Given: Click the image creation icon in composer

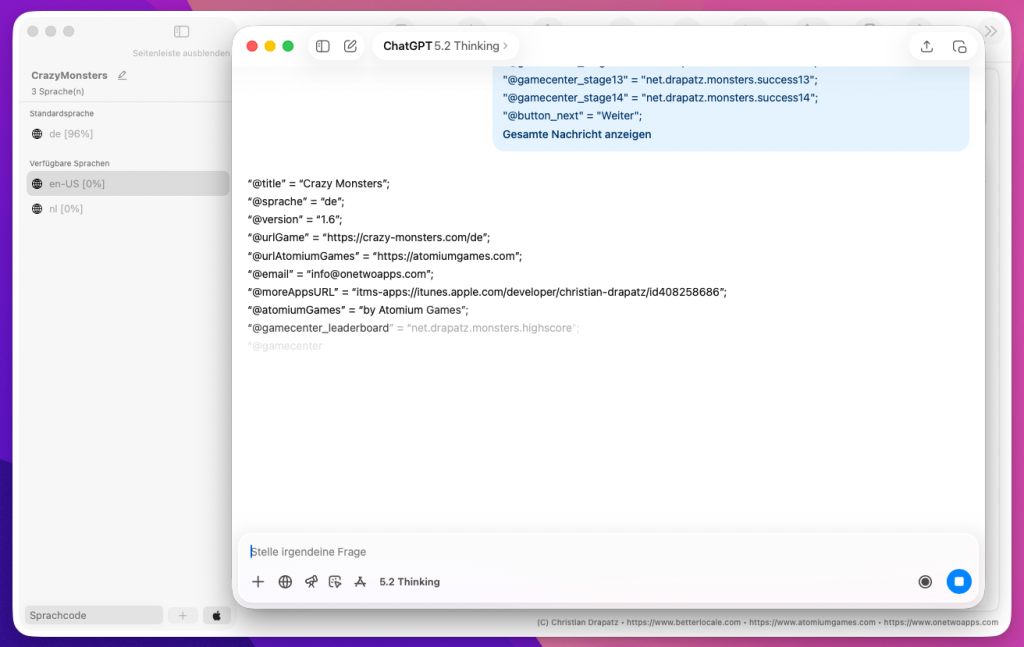Looking at the screenshot, I should (335, 581).
